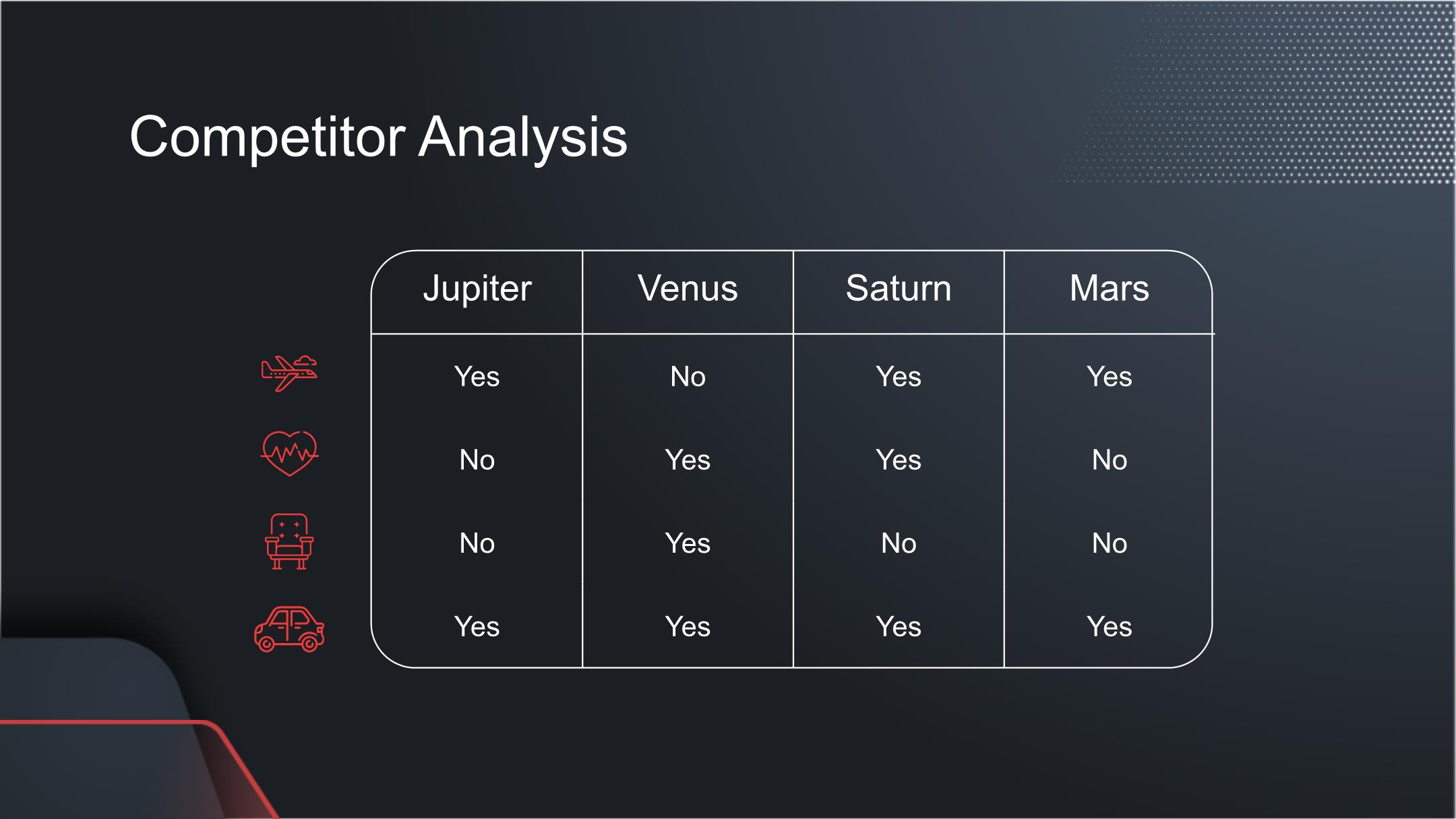Viewport: 1456px width, 819px height.
Task: Select Jupiter's No cell in the heart row
Action: coord(477,460)
